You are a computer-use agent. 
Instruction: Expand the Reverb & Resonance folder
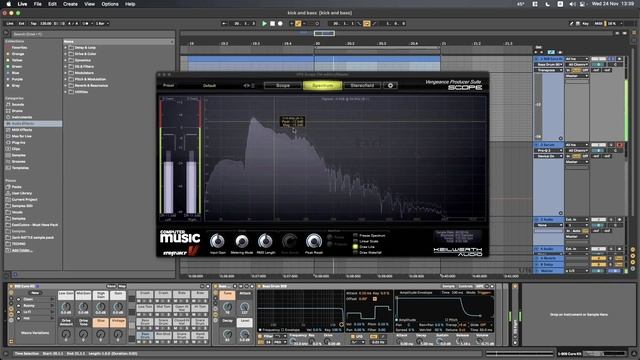[x=65, y=86]
